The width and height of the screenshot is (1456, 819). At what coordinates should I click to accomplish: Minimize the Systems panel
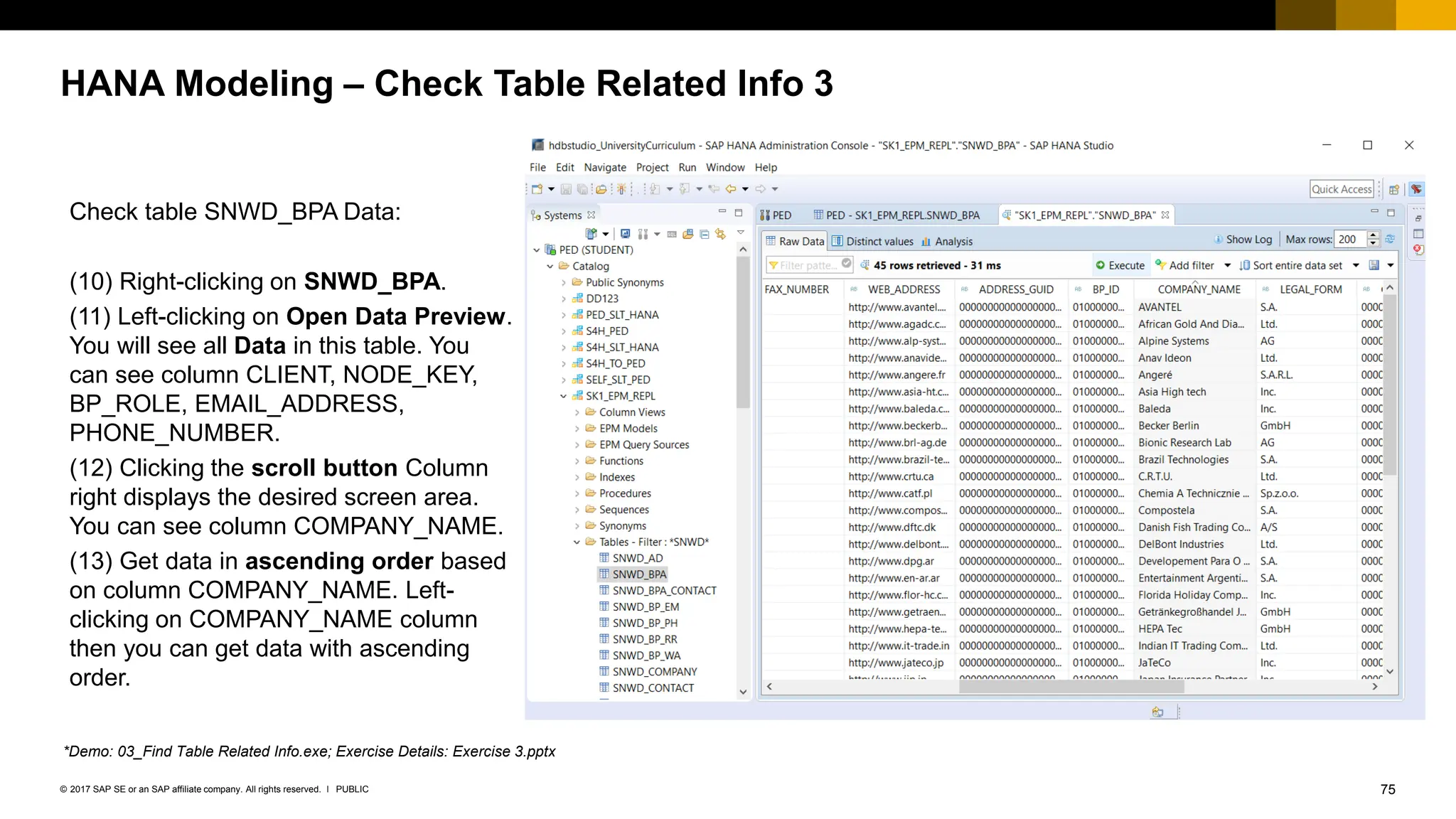(722, 212)
